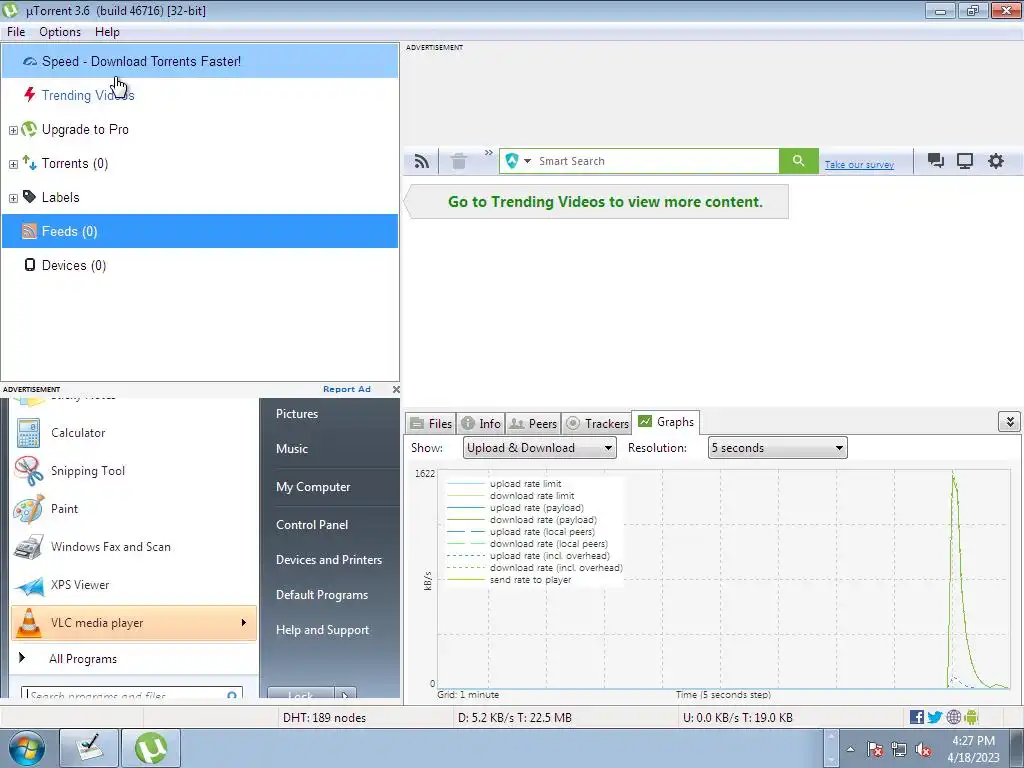The image size is (1024, 768).
Task: Click the Search programs and files box
Action: click(132, 693)
